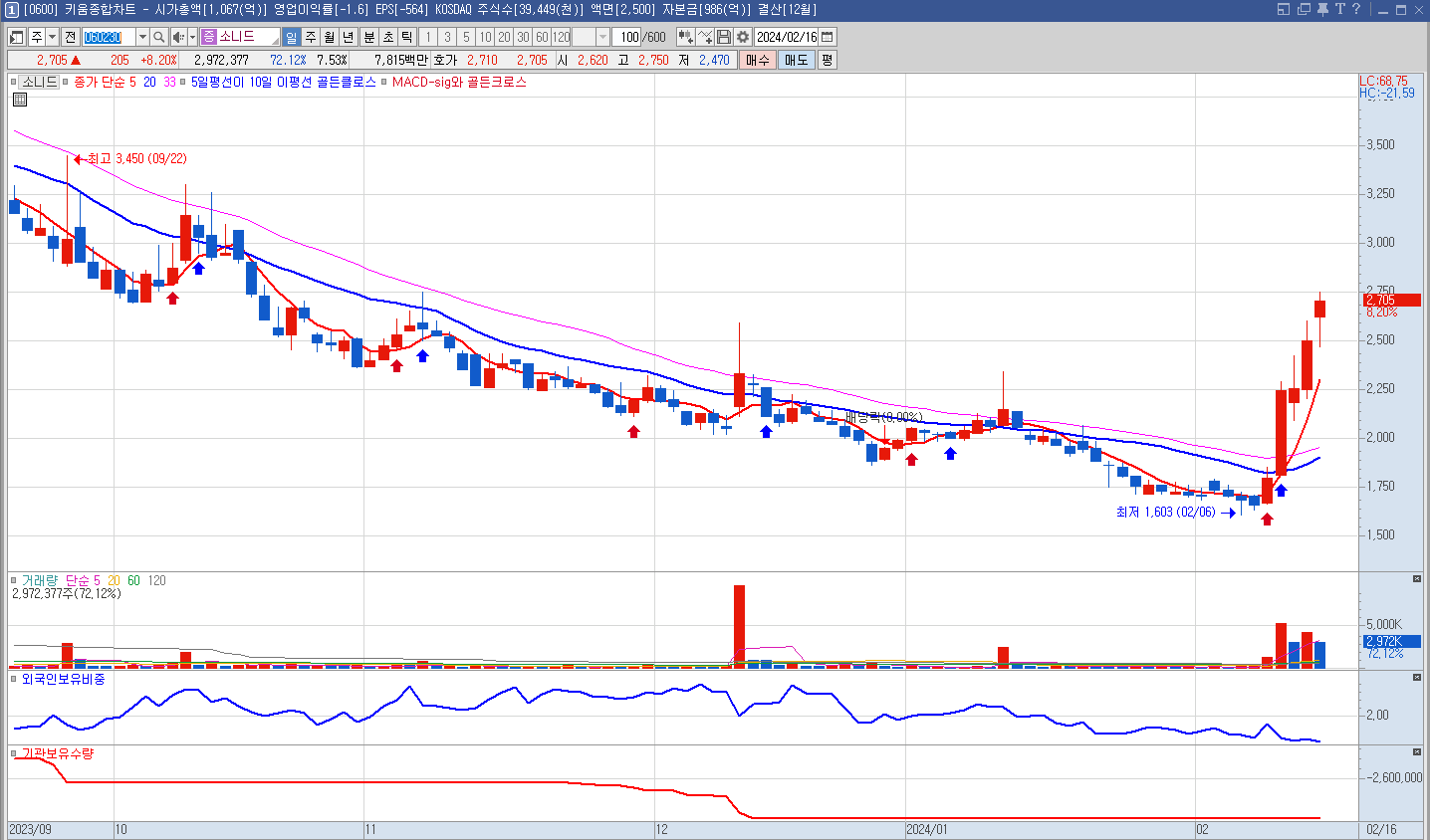This screenshot has width=1430, height=840.
Task: Click the duplicate window icon in title bar
Action: (1304, 9)
